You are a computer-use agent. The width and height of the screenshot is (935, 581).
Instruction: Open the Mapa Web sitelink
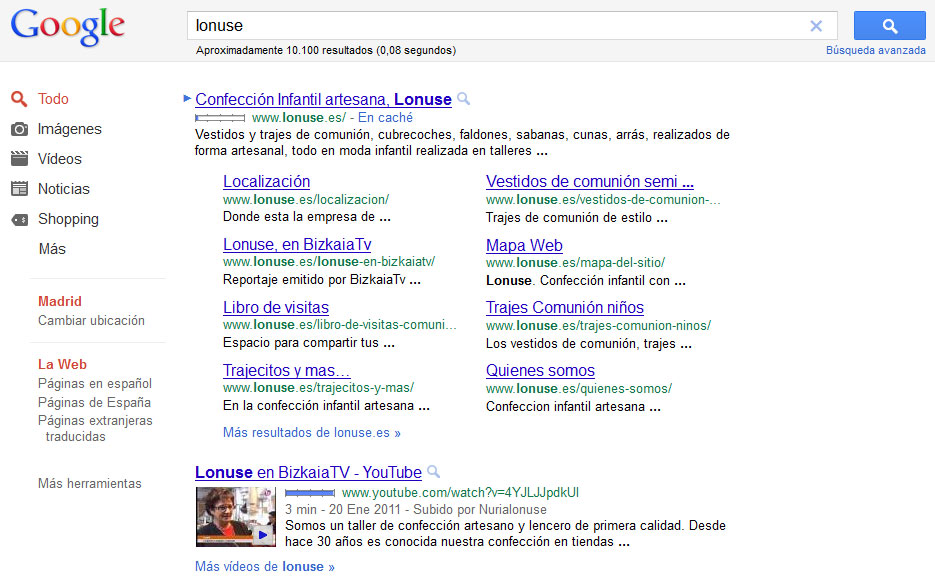(524, 245)
